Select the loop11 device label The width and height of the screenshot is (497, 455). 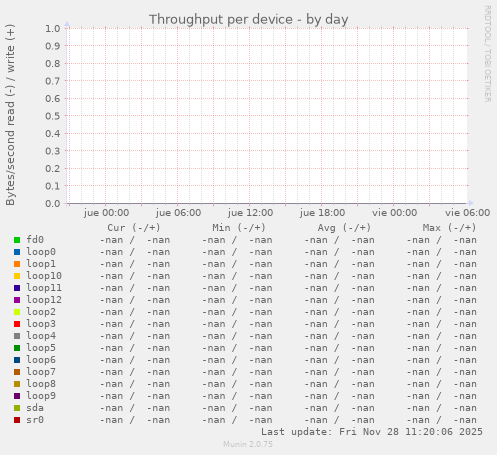(44, 288)
